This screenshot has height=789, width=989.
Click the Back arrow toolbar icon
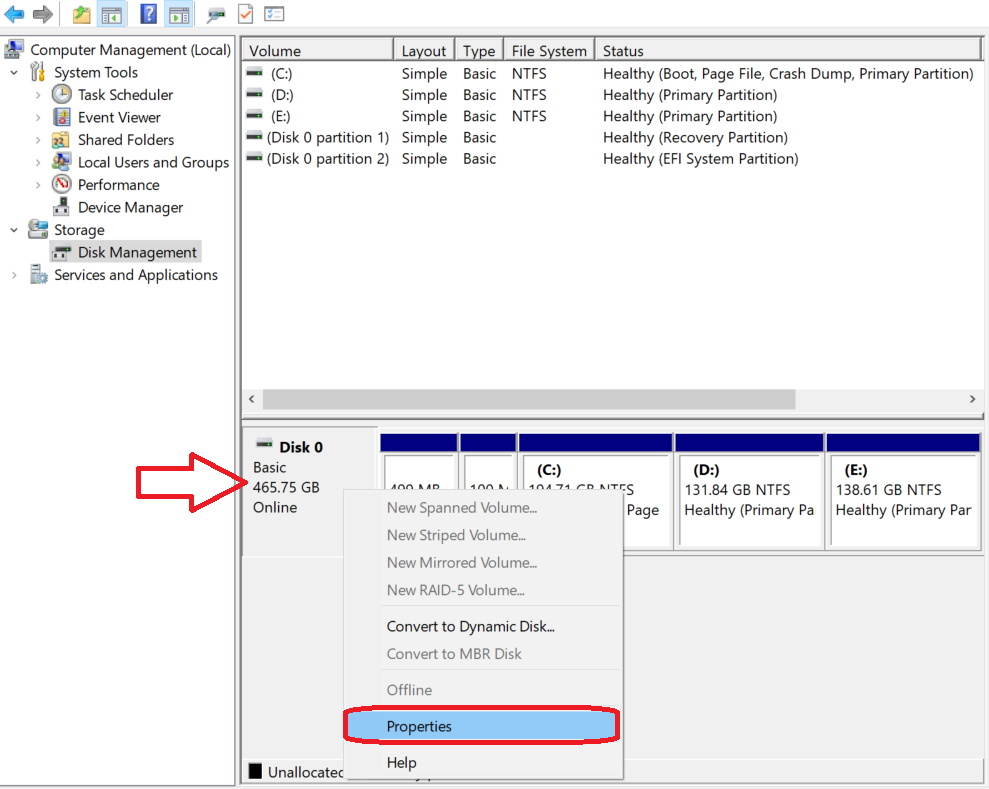pyautogui.click(x=14, y=14)
